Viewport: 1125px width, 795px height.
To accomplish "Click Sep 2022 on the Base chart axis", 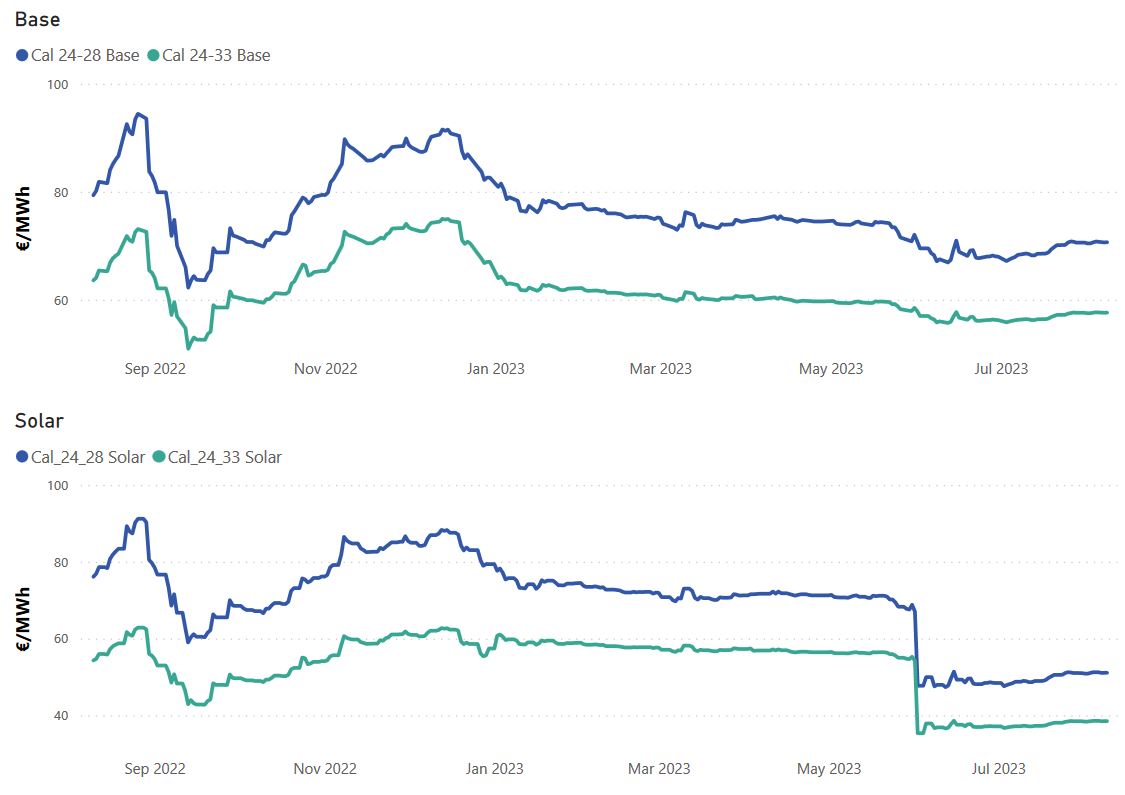I will (154, 369).
